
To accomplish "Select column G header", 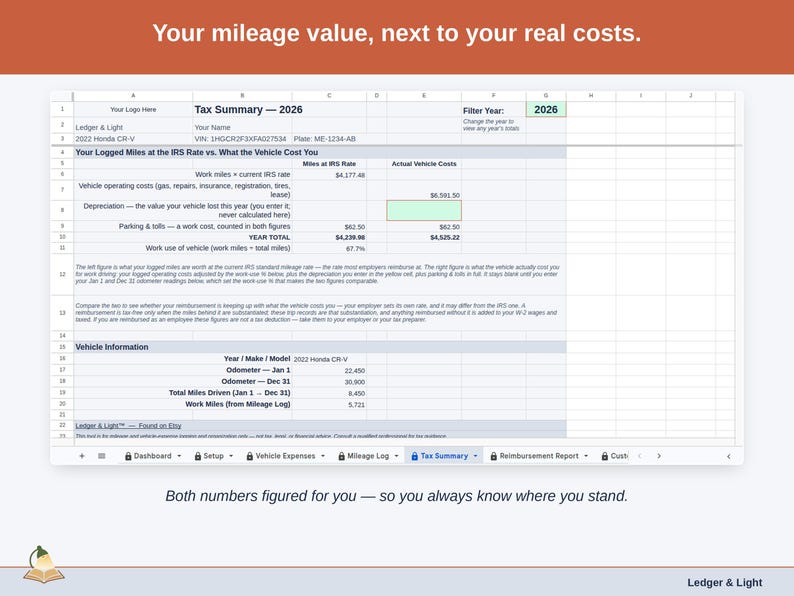I will tap(546, 96).
